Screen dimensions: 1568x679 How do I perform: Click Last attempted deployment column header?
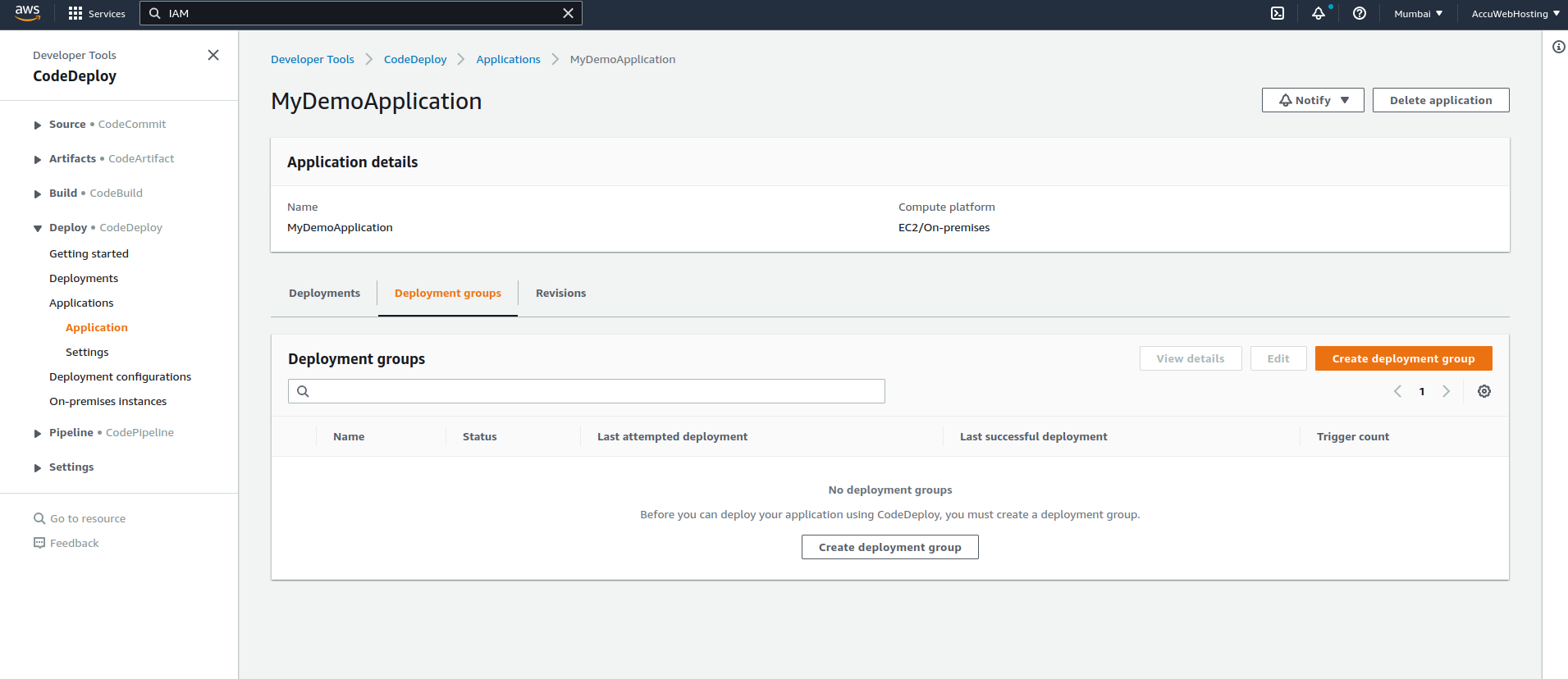tap(672, 437)
